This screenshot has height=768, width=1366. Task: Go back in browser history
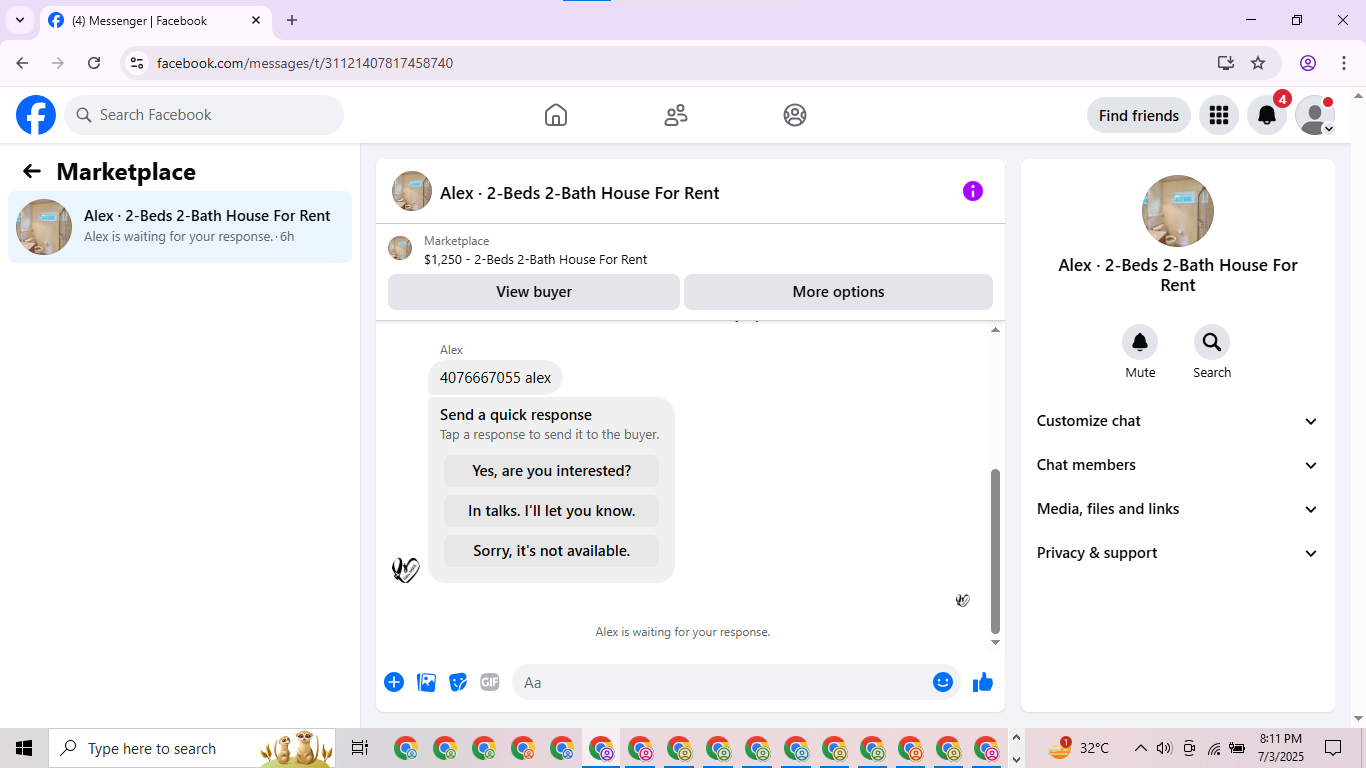click(x=22, y=63)
